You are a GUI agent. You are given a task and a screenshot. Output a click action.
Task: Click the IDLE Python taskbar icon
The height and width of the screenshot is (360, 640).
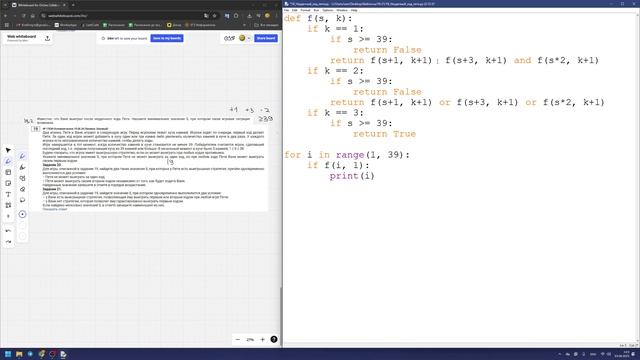[64, 354]
